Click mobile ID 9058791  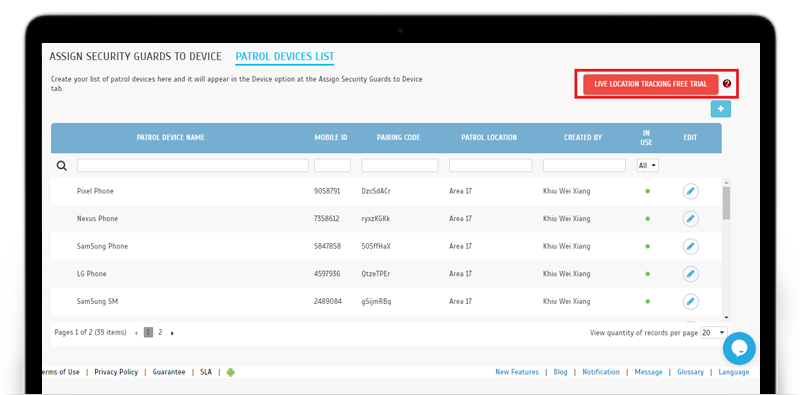click(x=327, y=191)
